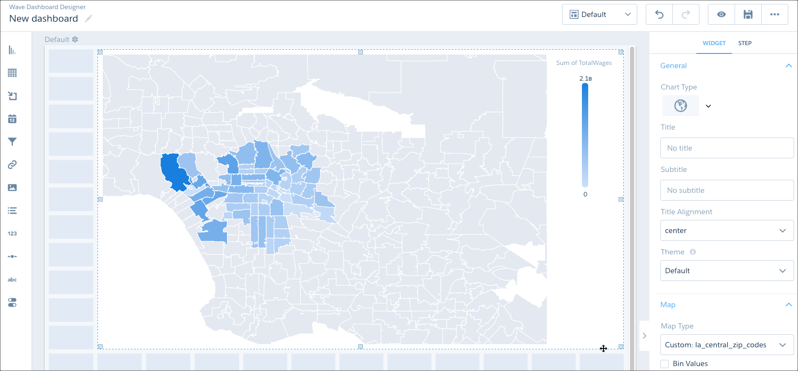Switch to the WIDGET tab
The height and width of the screenshot is (371, 798).
714,43
